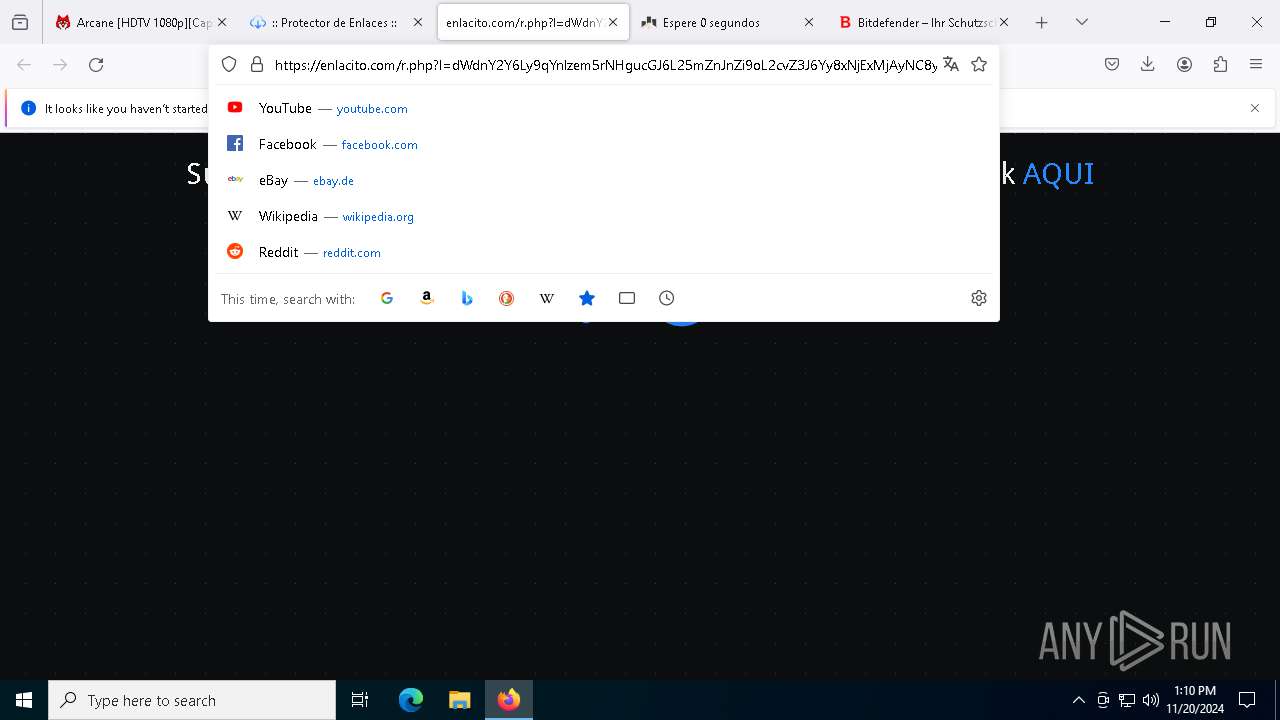Choose eBay suggestion ebay.de
This screenshot has height=720, width=1280.
[x=604, y=180]
